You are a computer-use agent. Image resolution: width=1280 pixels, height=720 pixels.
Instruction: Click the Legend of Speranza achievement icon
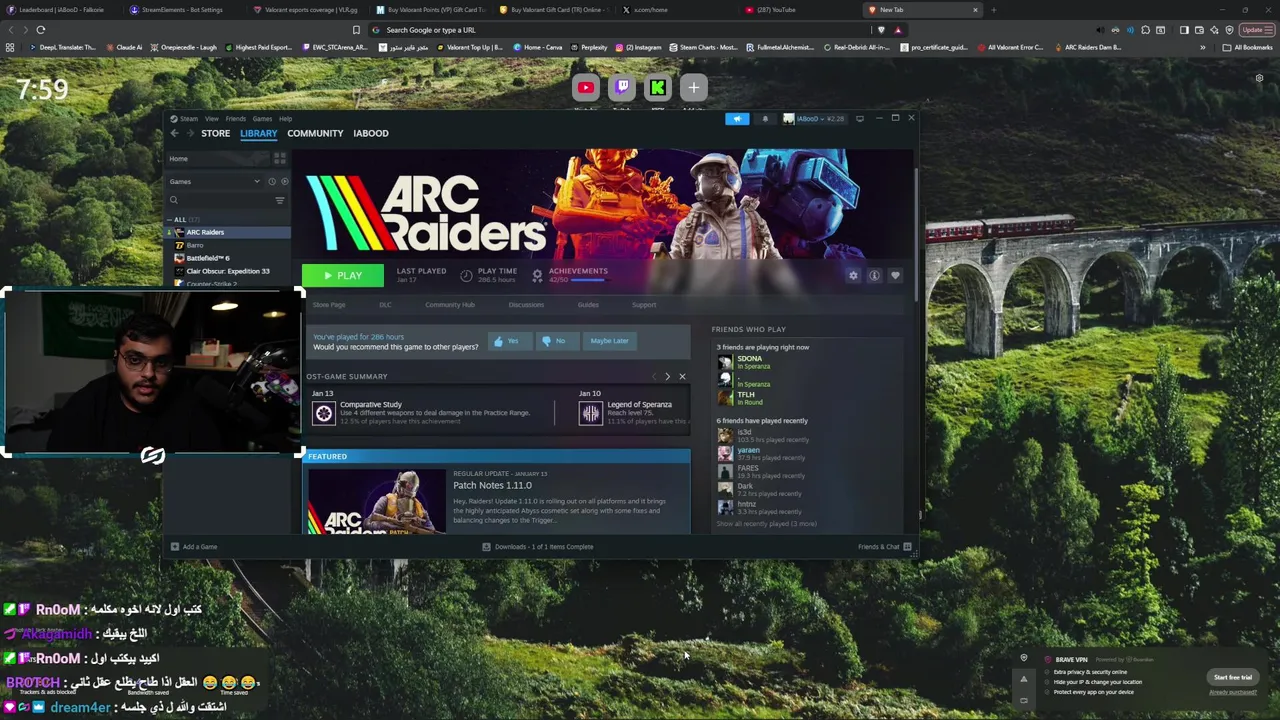click(591, 413)
